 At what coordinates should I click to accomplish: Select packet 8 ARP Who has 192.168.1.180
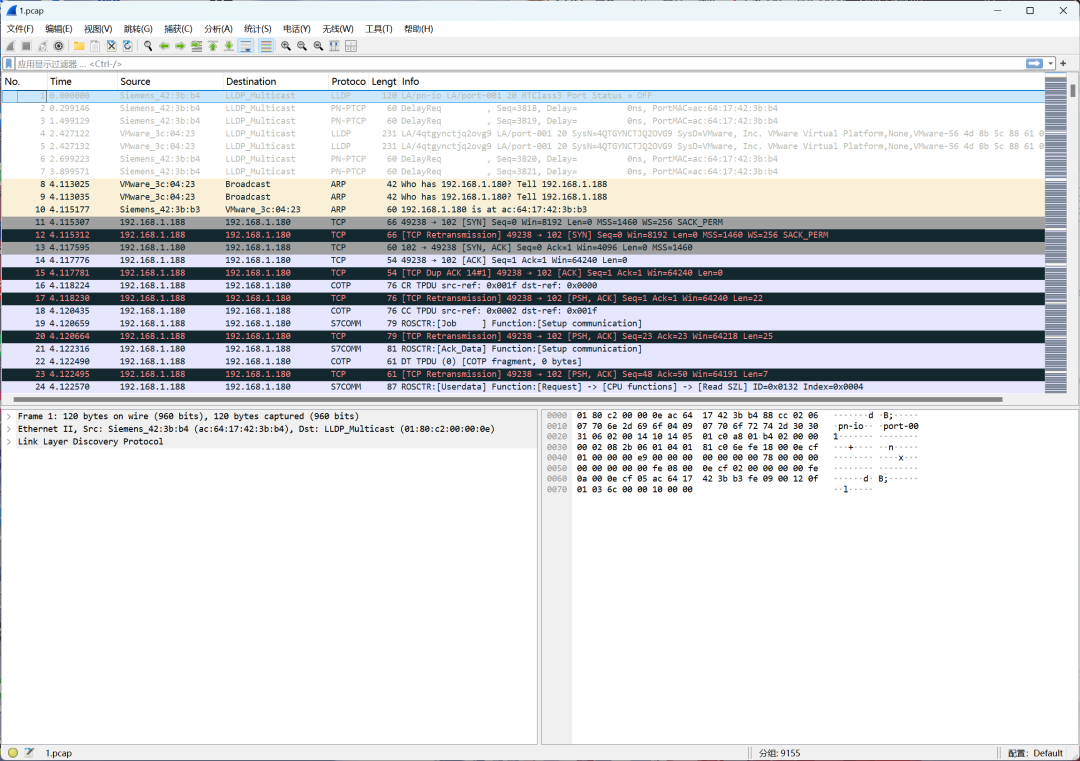pyautogui.click(x=523, y=184)
